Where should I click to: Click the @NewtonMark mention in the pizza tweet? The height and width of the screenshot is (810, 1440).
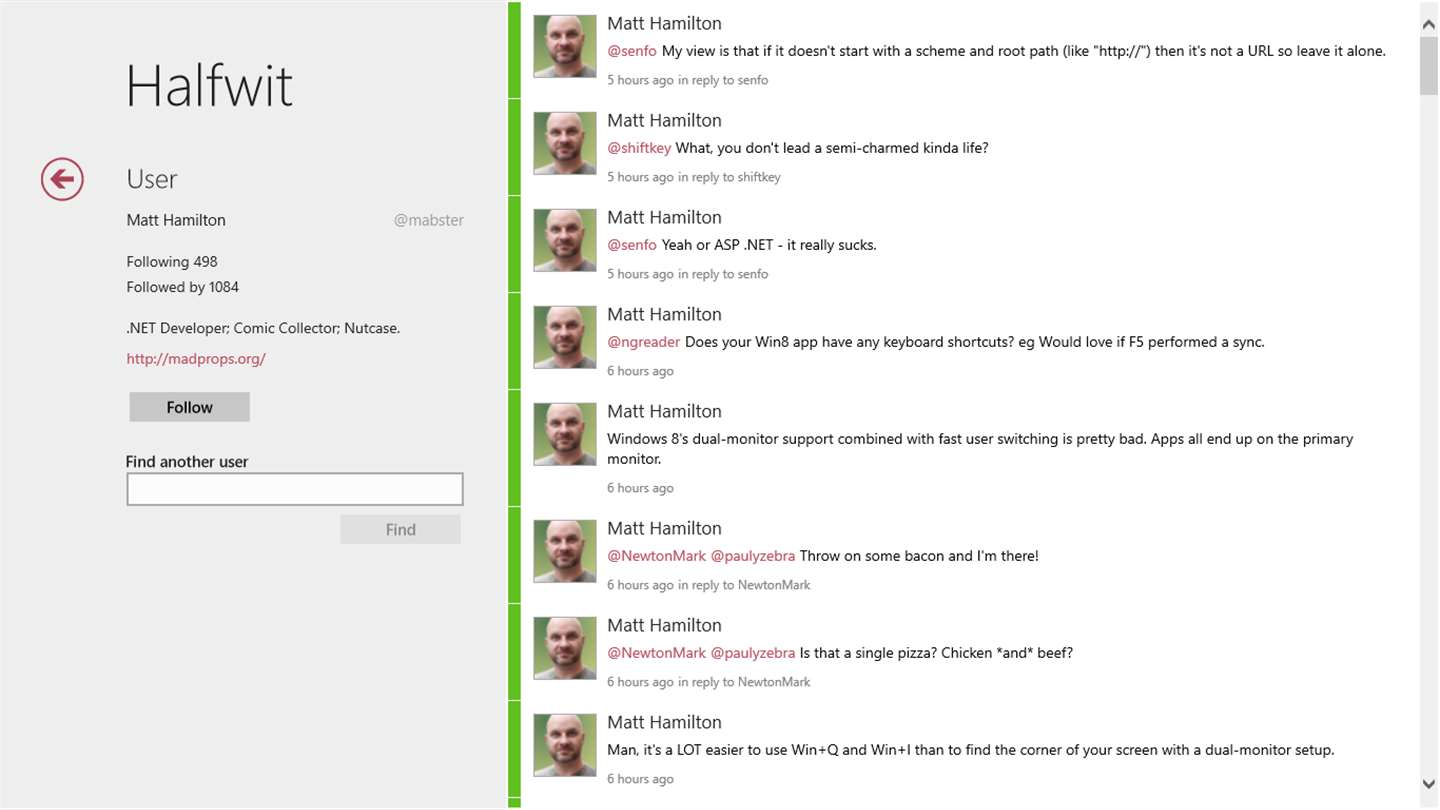656,653
